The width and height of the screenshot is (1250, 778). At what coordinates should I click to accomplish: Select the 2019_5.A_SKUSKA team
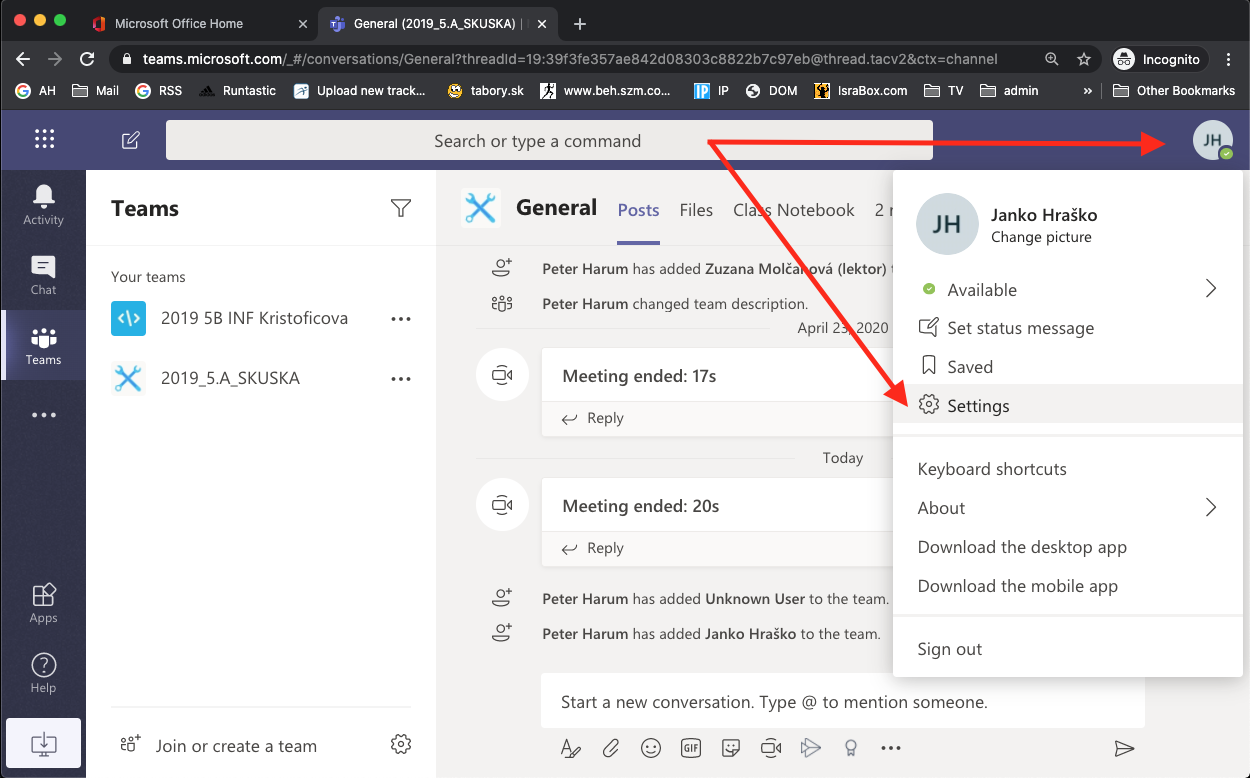(230, 378)
